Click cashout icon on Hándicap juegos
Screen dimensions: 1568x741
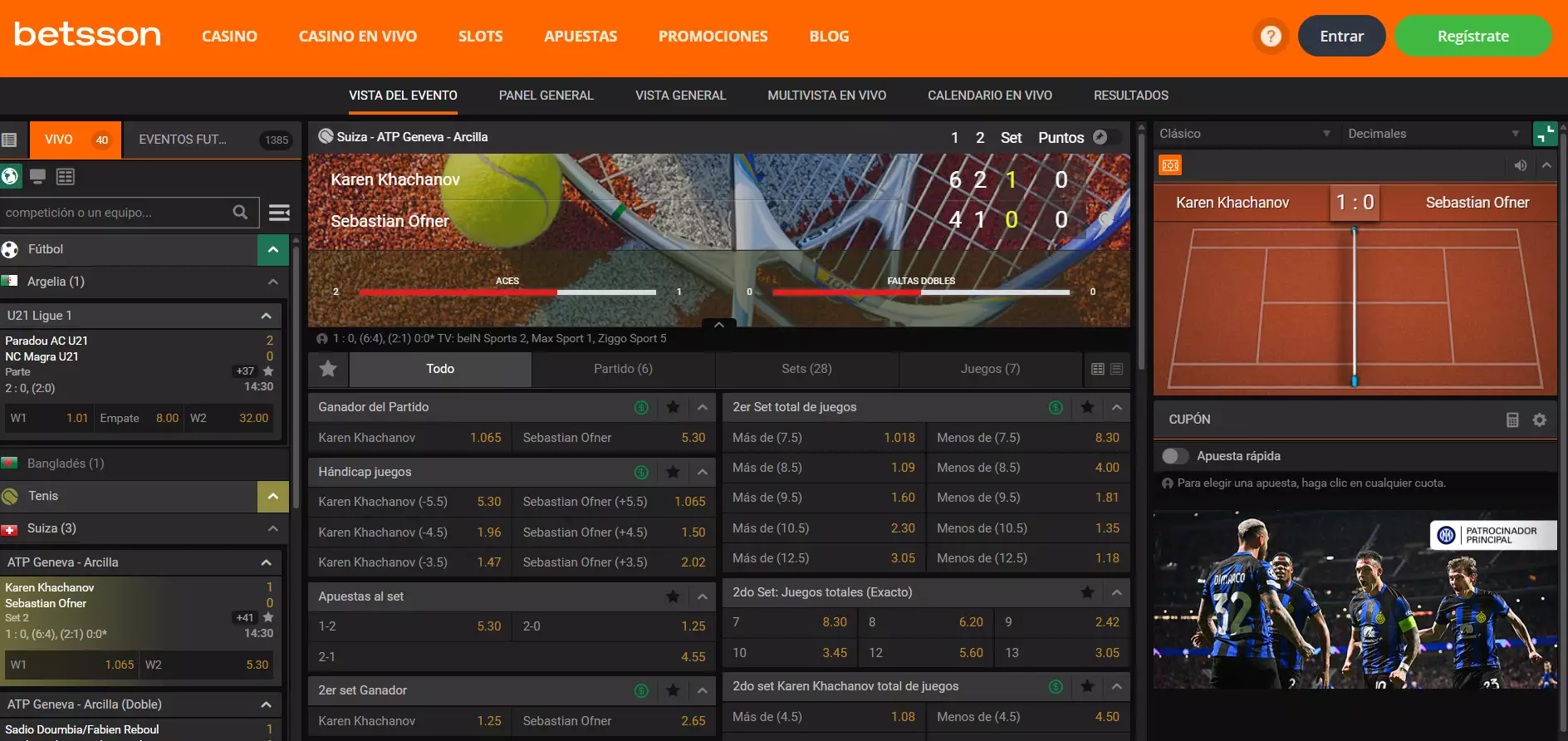coord(641,472)
